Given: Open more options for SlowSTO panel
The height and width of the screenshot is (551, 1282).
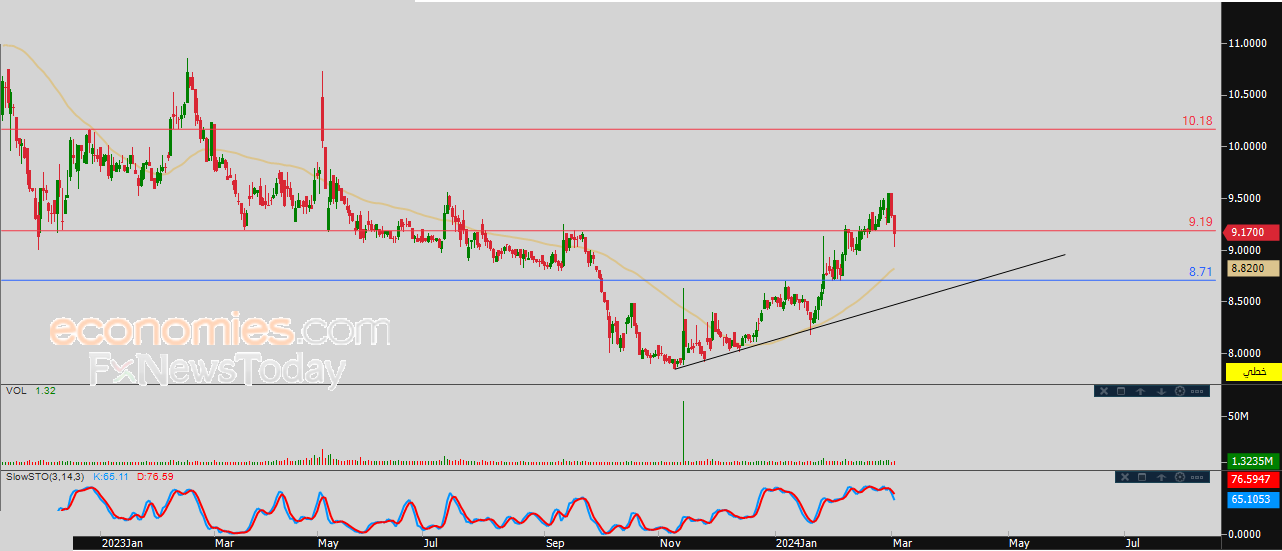Looking at the screenshot, I should [x=1198, y=477].
